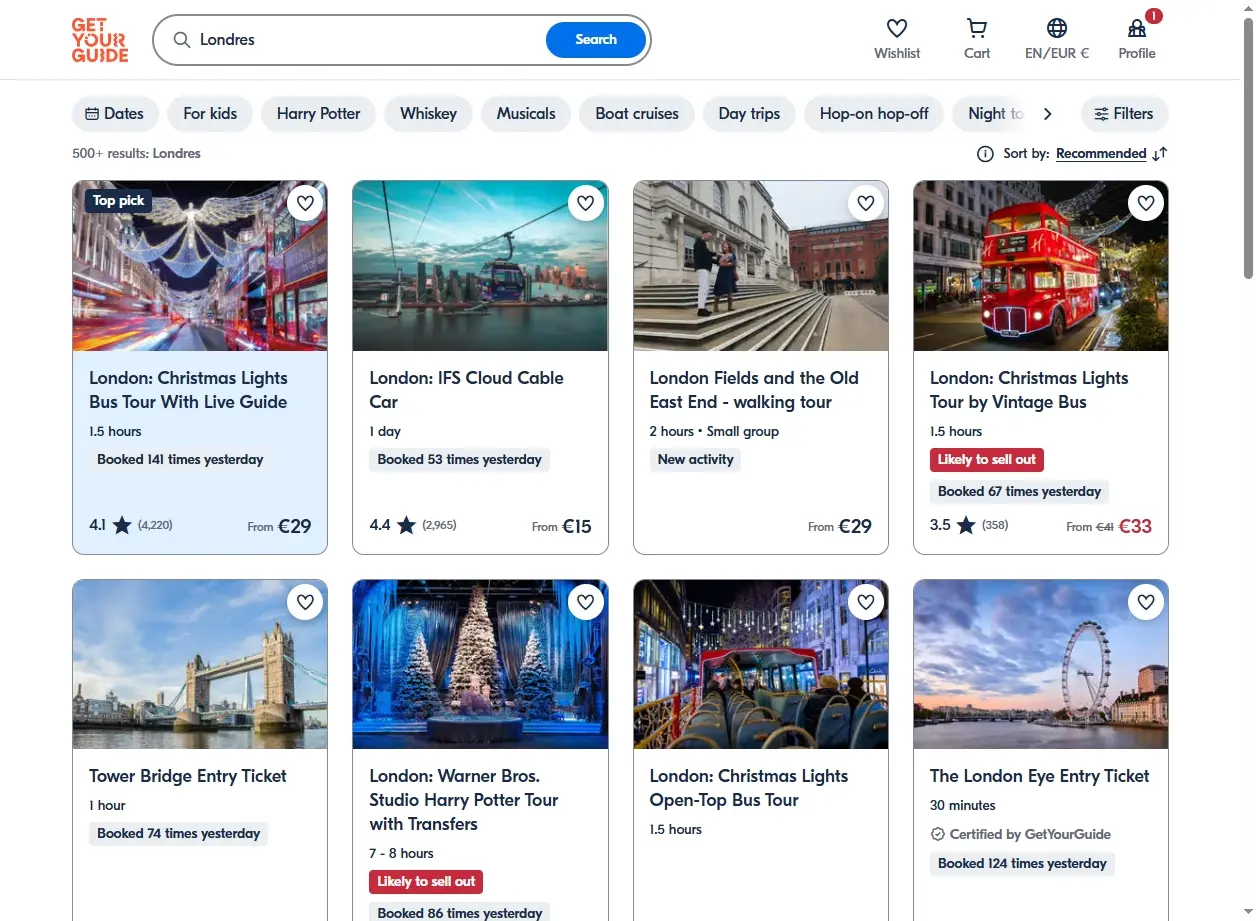Click the New activity badge
Screen dimensions: 1256x921
pos(695,460)
